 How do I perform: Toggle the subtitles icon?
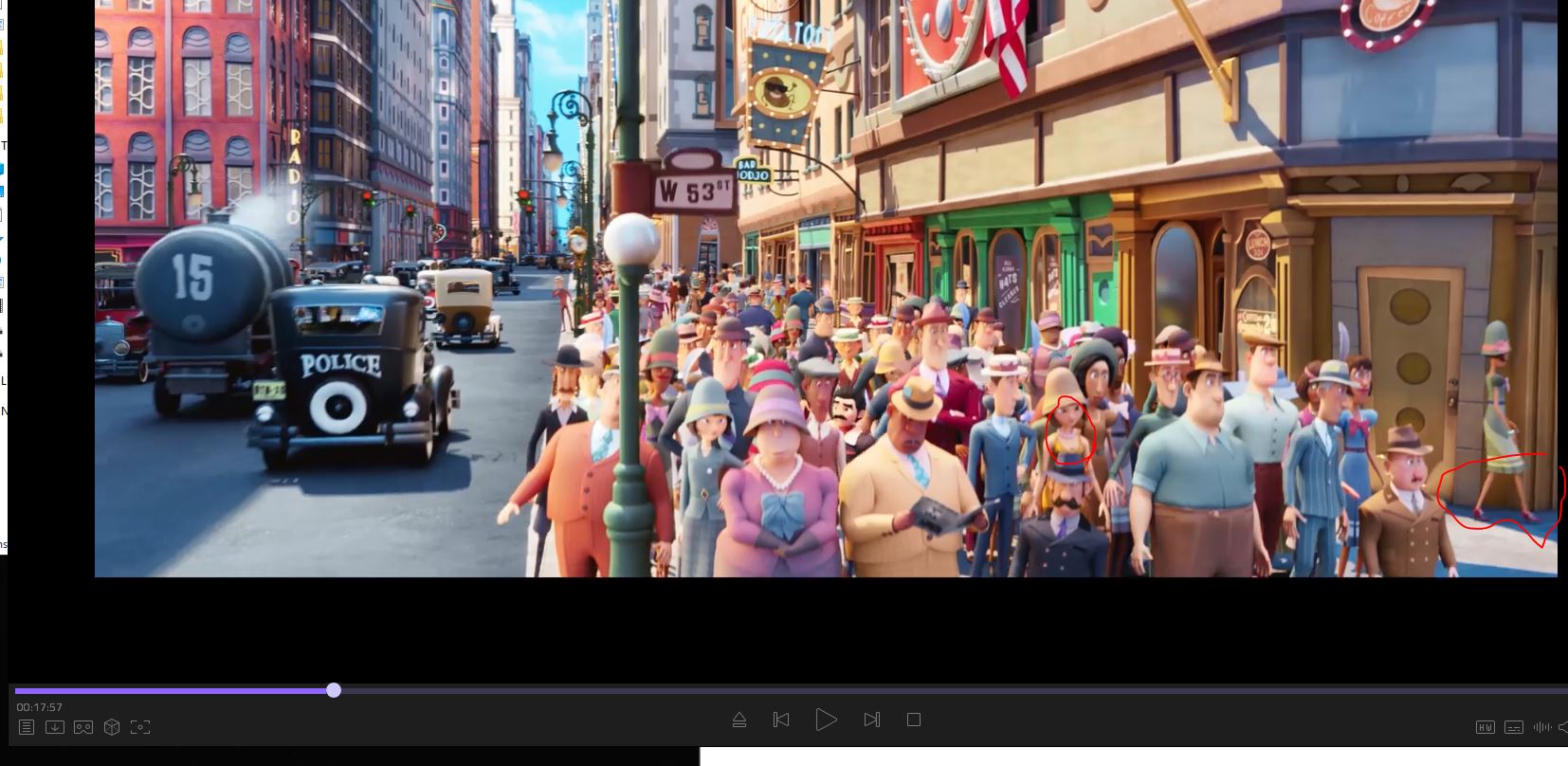(1514, 727)
